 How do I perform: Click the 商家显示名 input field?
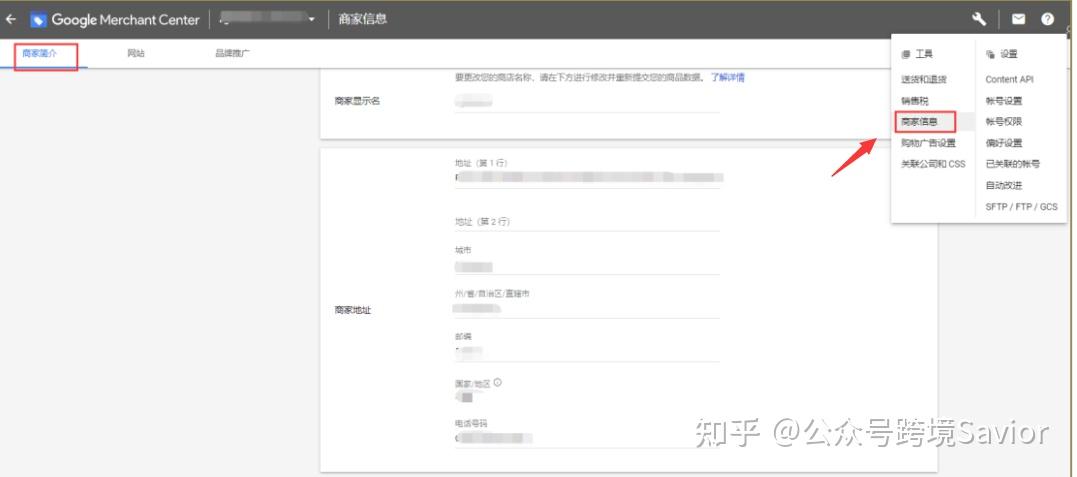(x=587, y=102)
